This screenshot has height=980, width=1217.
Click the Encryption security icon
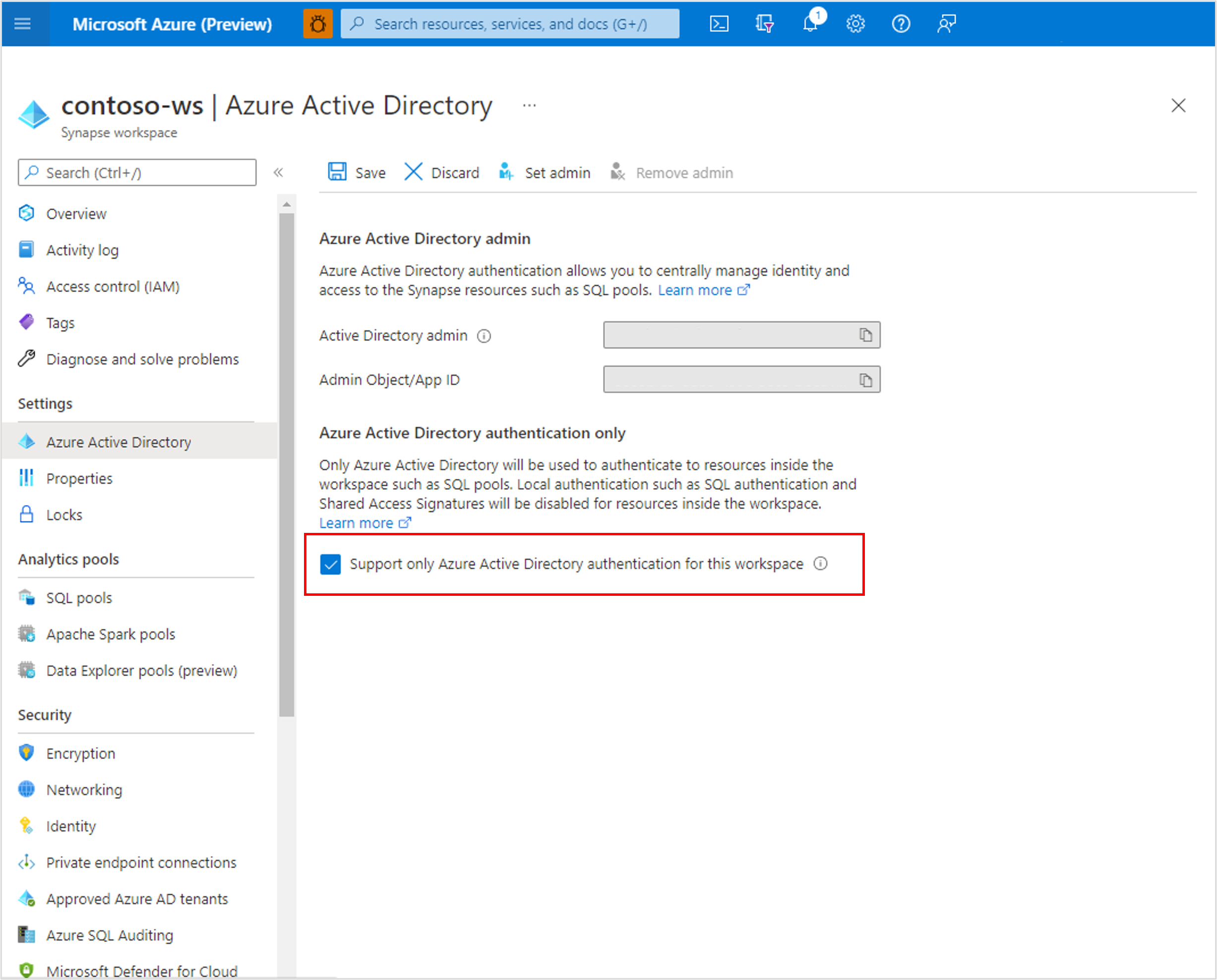[x=27, y=753]
